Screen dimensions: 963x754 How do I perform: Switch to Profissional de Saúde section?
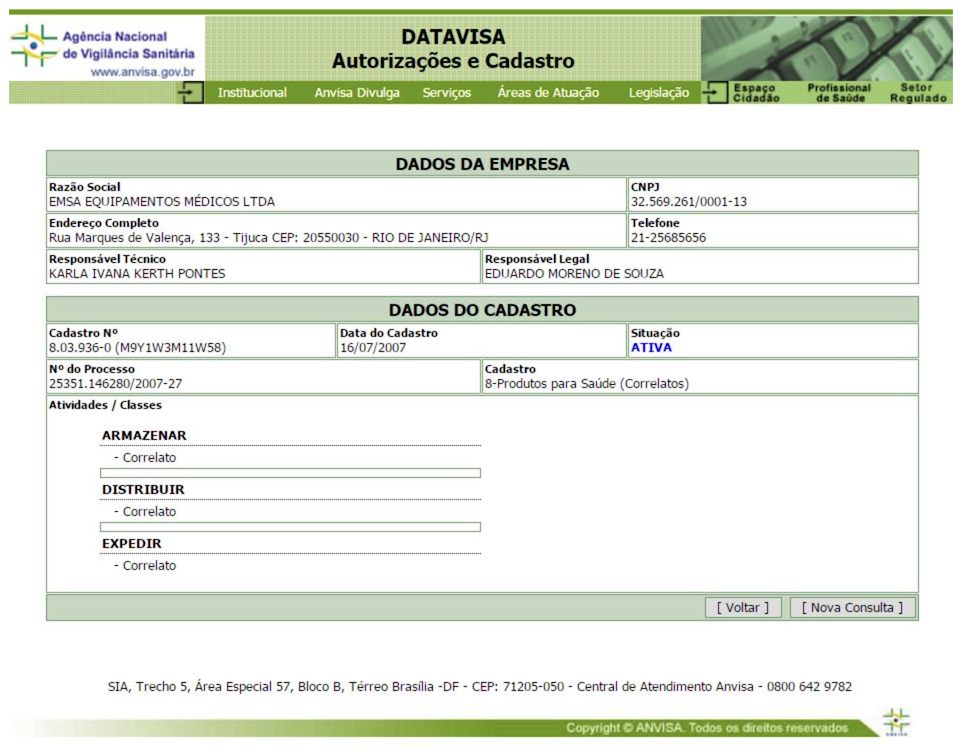[839, 93]
